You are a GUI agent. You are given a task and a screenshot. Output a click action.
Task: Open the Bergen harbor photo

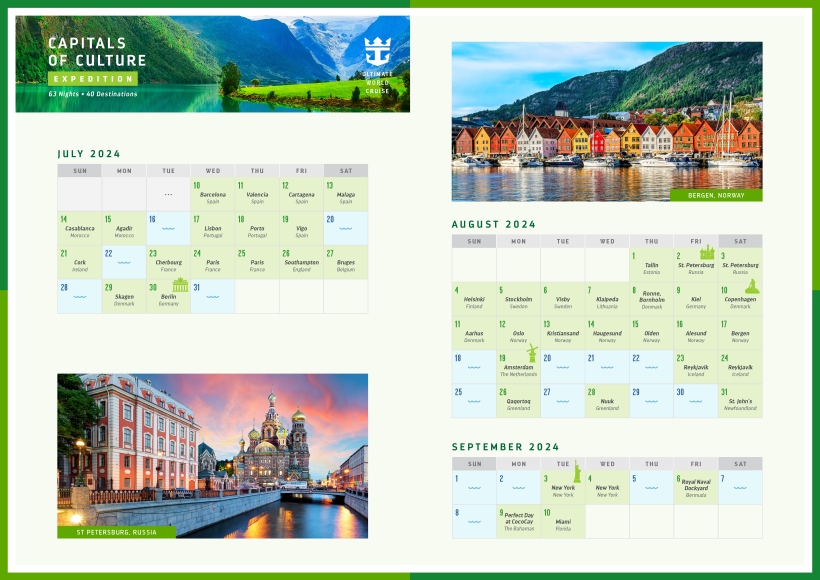[x=607, y=121]
